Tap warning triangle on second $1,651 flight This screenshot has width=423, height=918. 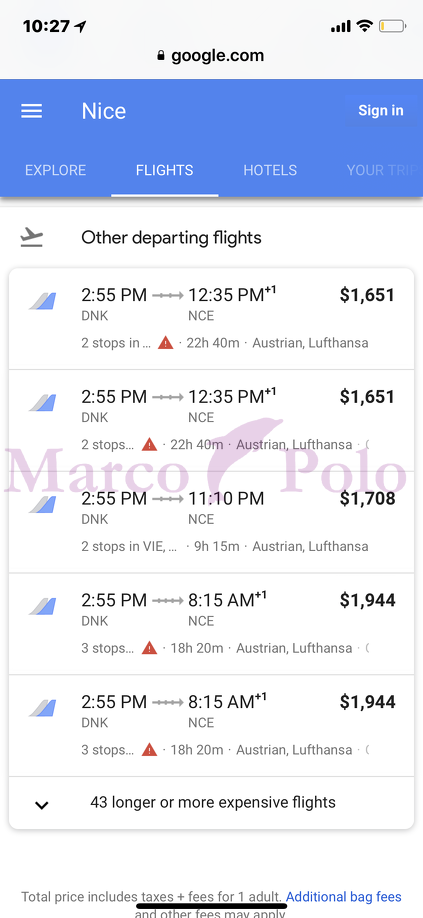[150, 445]
